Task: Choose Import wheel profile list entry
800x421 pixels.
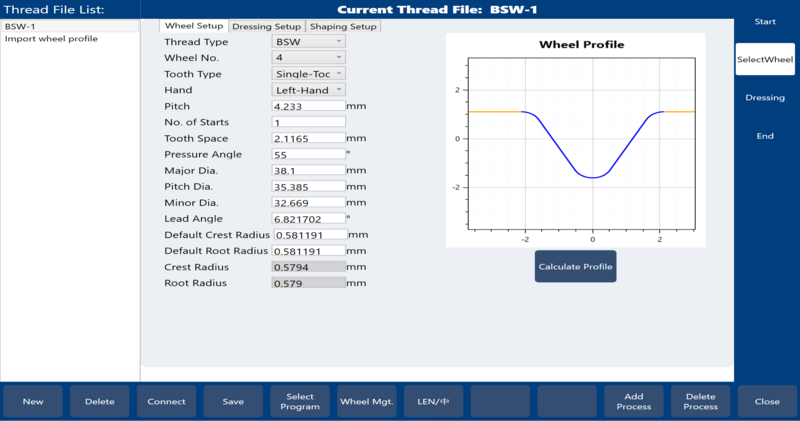Action: [70, 39]
